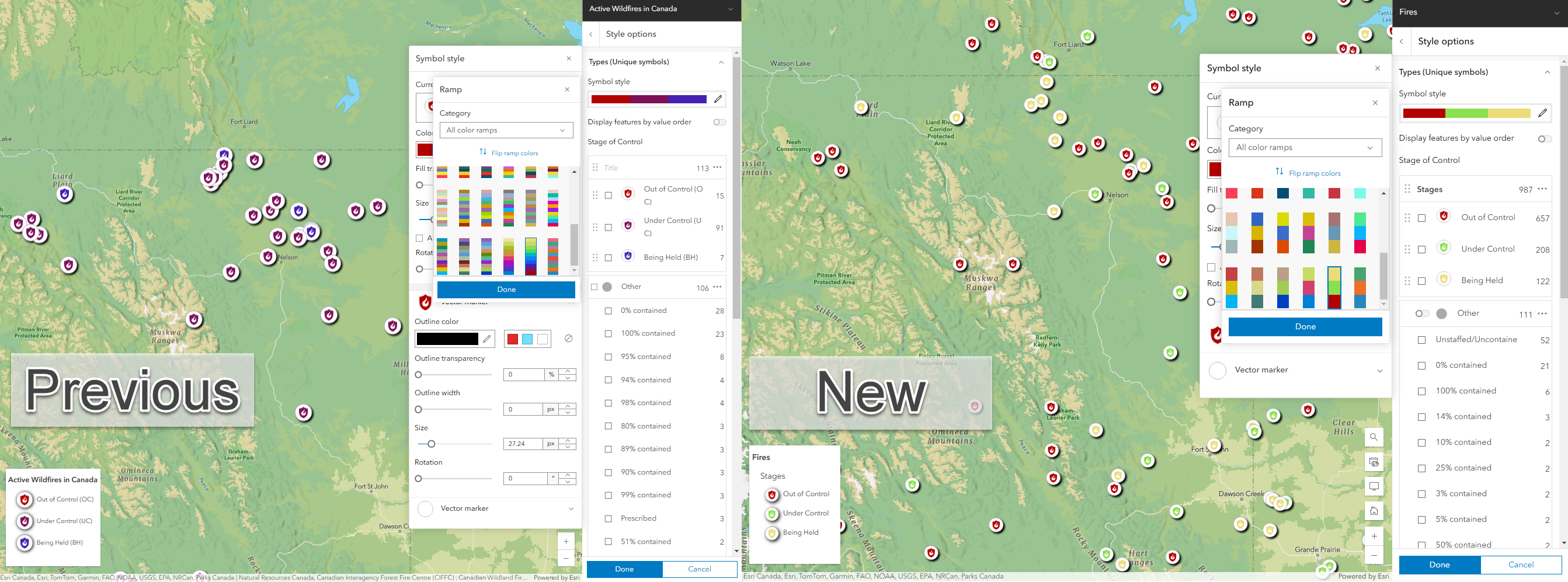Image resolution: width=1568 pixels, height=582 pixels.
Task: Check the Unstaffed/Uncontaine checkbox
Action: (x=1421, y=340)
